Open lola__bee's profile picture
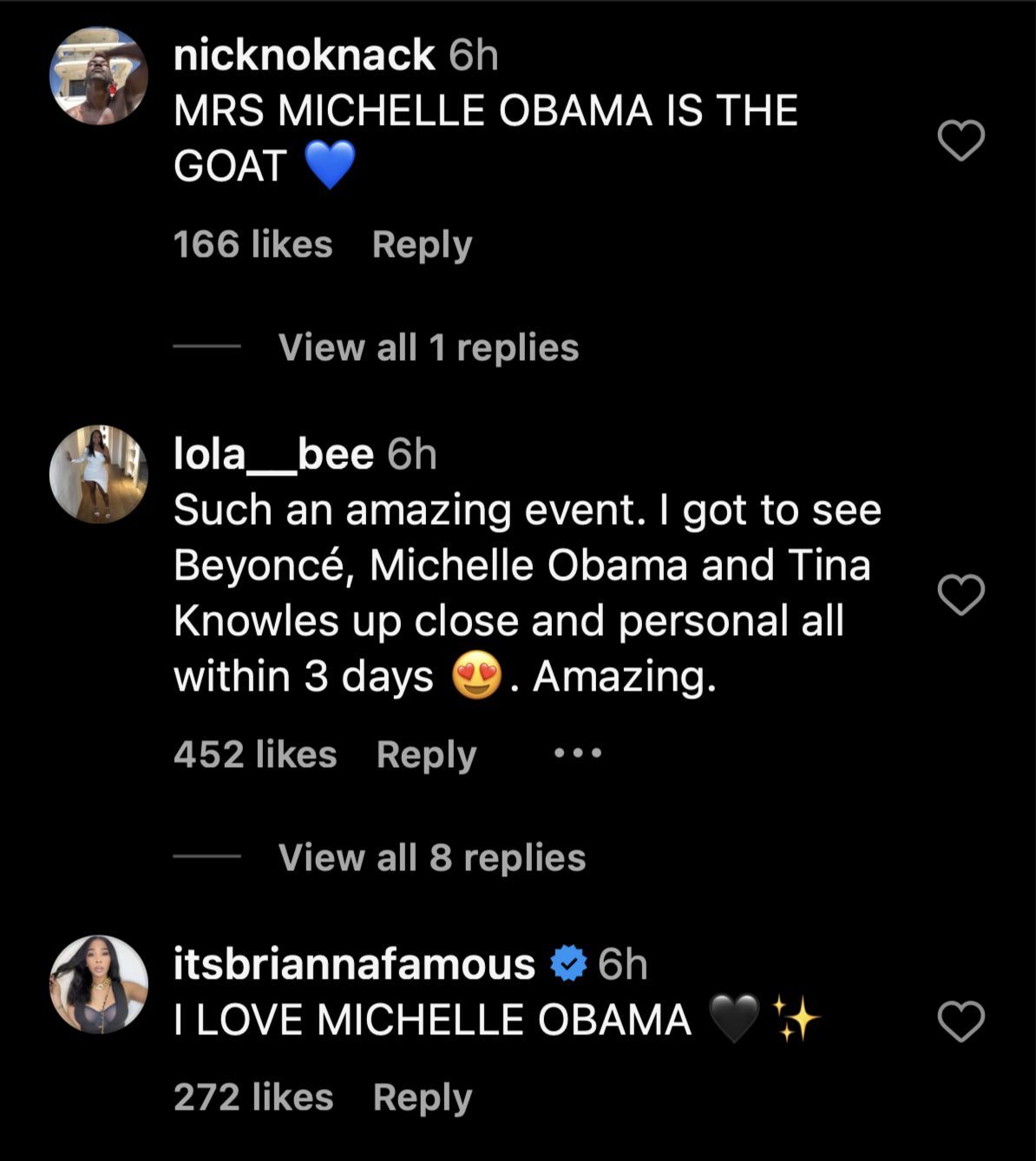This screenshot has height=1161, width=1036. pos(99,474)
